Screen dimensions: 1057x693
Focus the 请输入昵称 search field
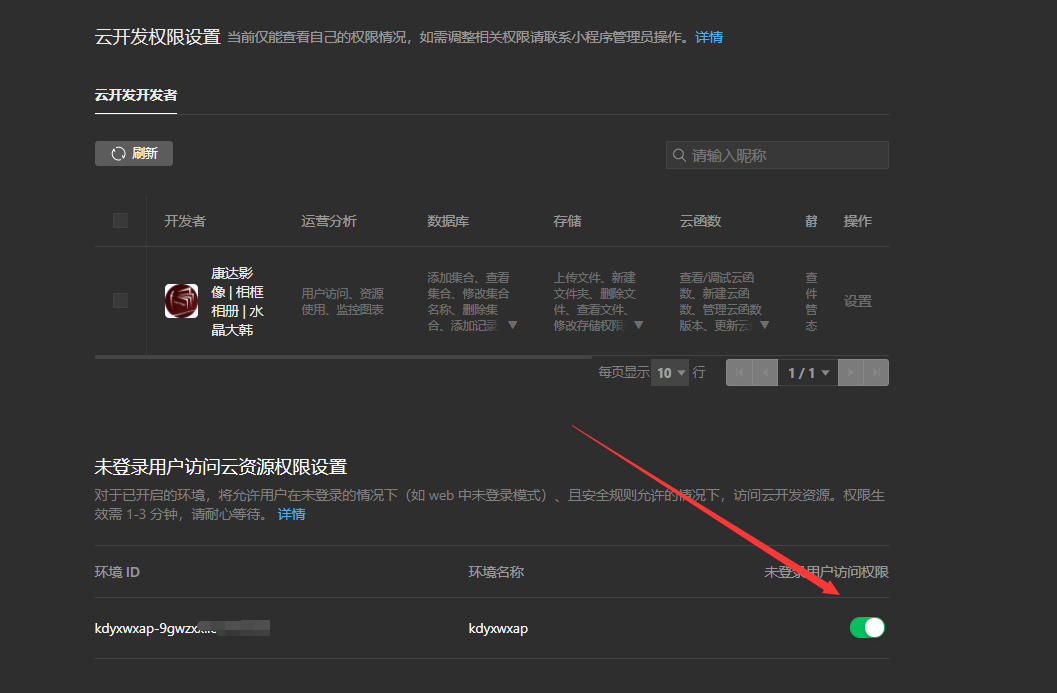click(x=777, y=155)
